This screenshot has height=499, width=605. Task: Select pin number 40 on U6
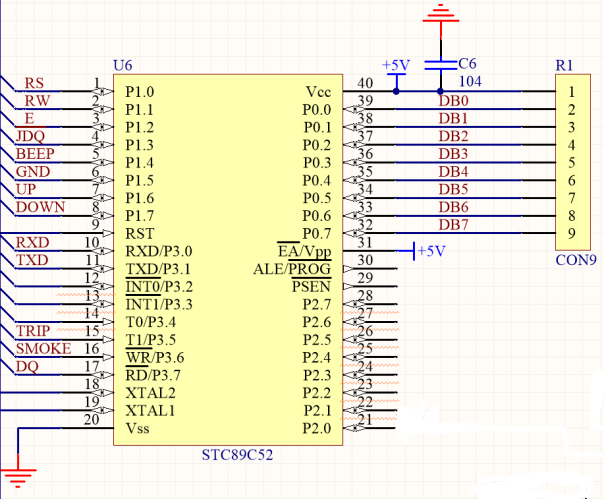pos(365,83)
